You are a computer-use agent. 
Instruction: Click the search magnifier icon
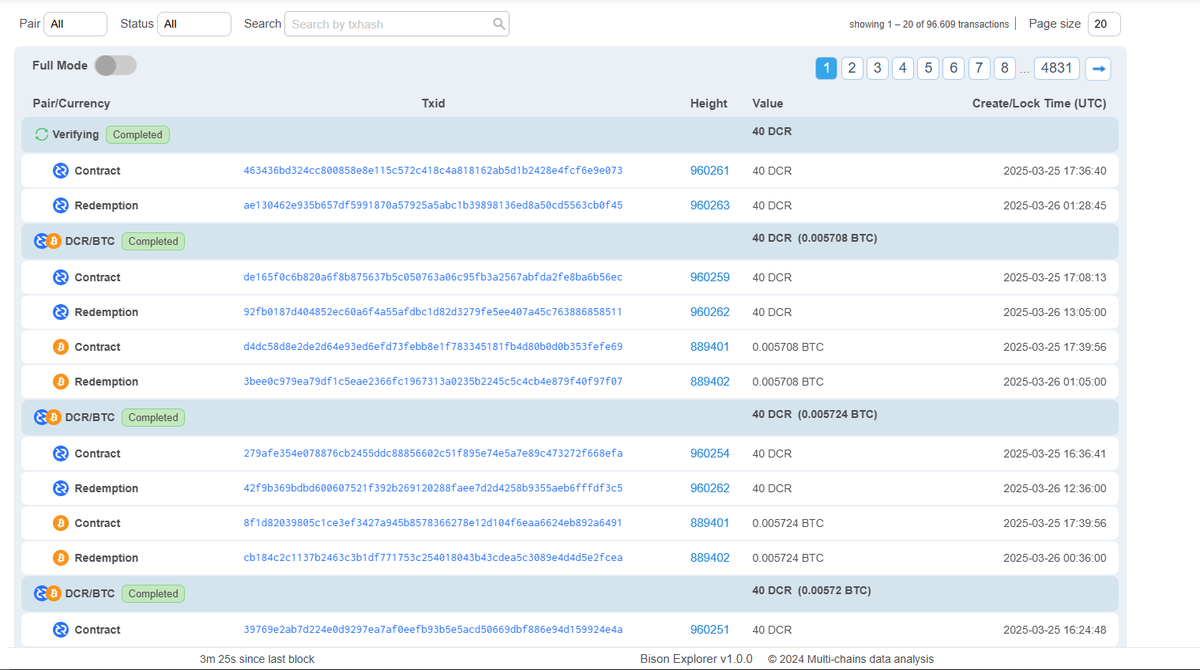498,24
